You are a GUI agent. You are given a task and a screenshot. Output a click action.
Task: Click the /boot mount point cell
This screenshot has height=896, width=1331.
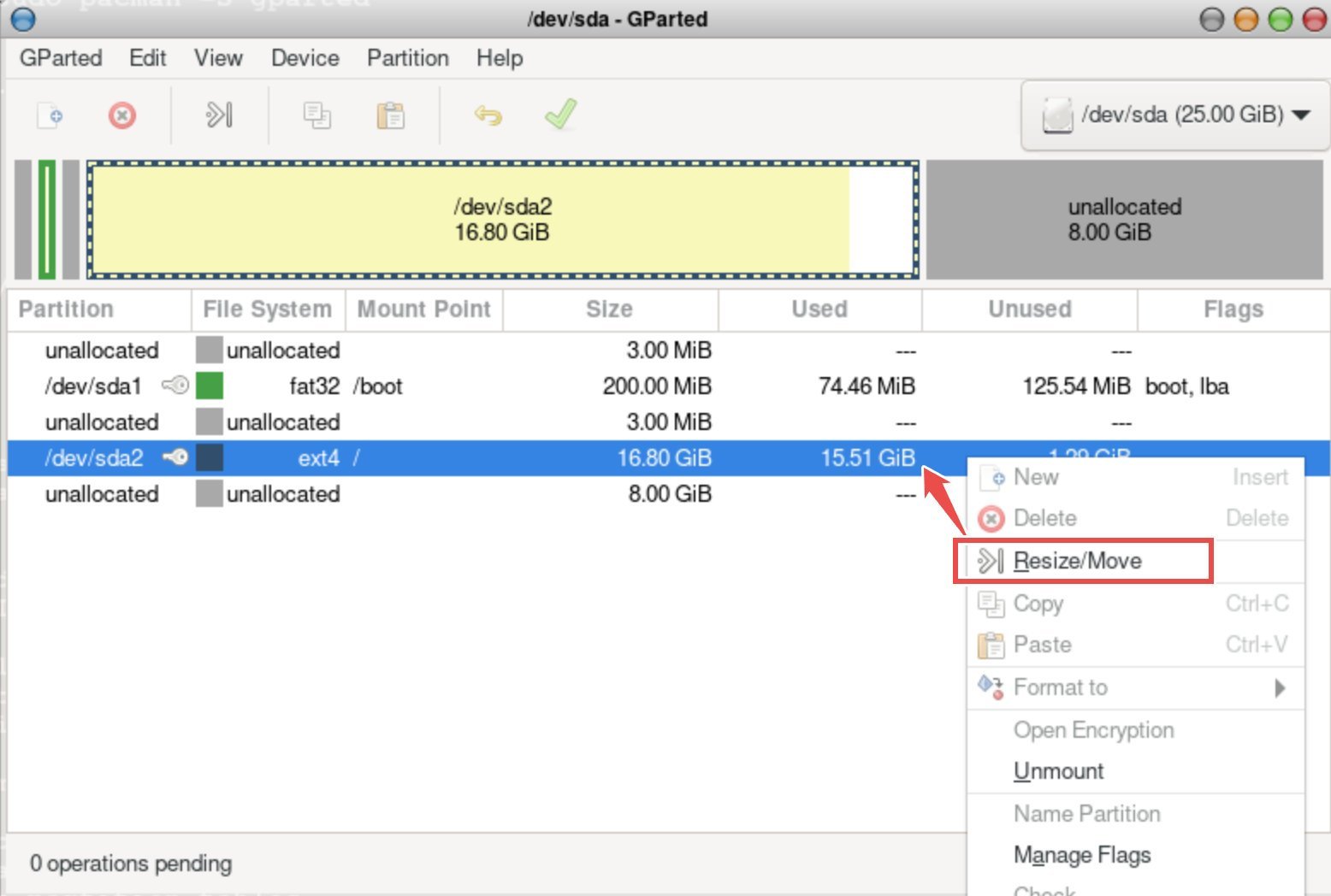click(377, 386)
